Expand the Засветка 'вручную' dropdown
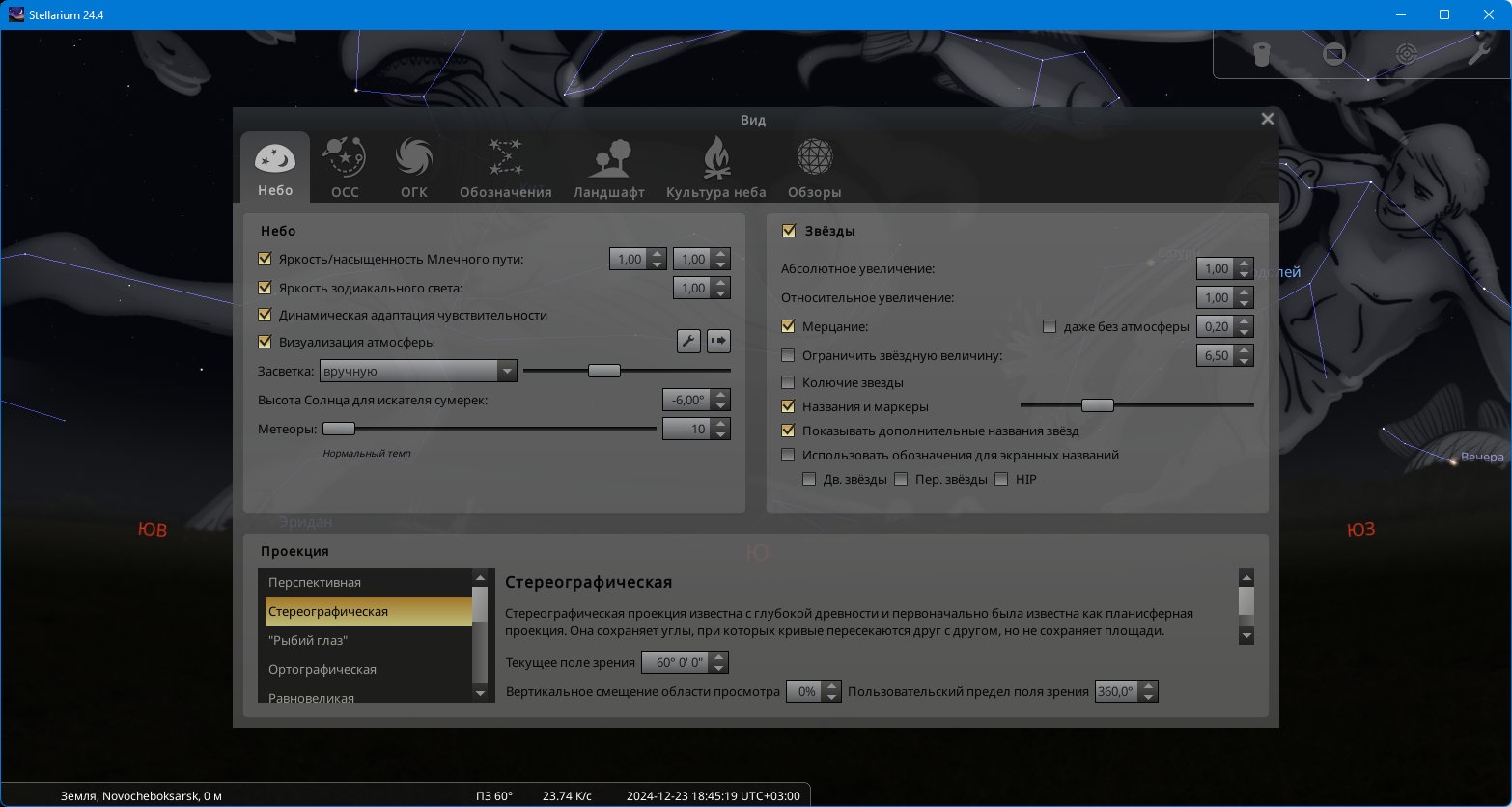Viewport: 1512px width, 807px height. tap(419, 371)
